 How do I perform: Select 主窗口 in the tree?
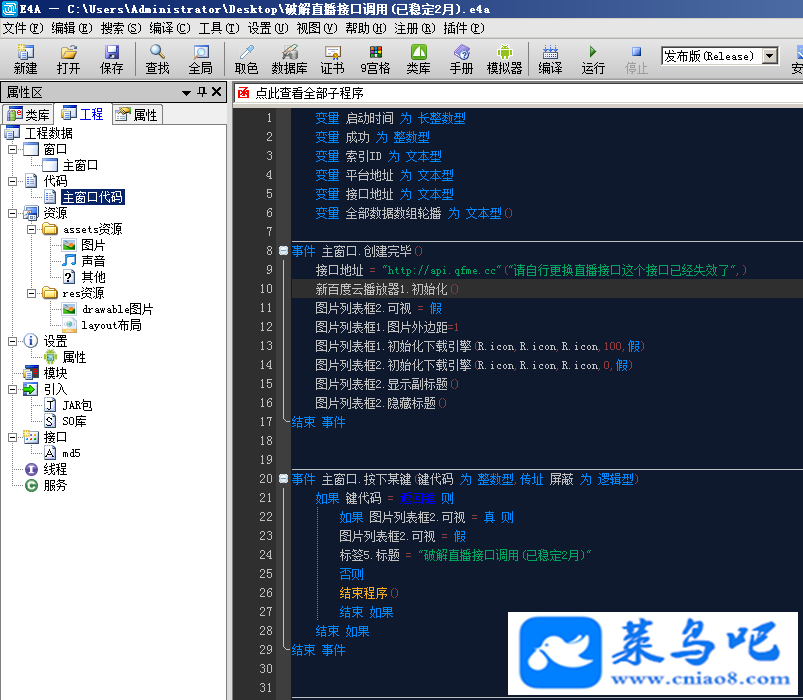click(80, 165)
